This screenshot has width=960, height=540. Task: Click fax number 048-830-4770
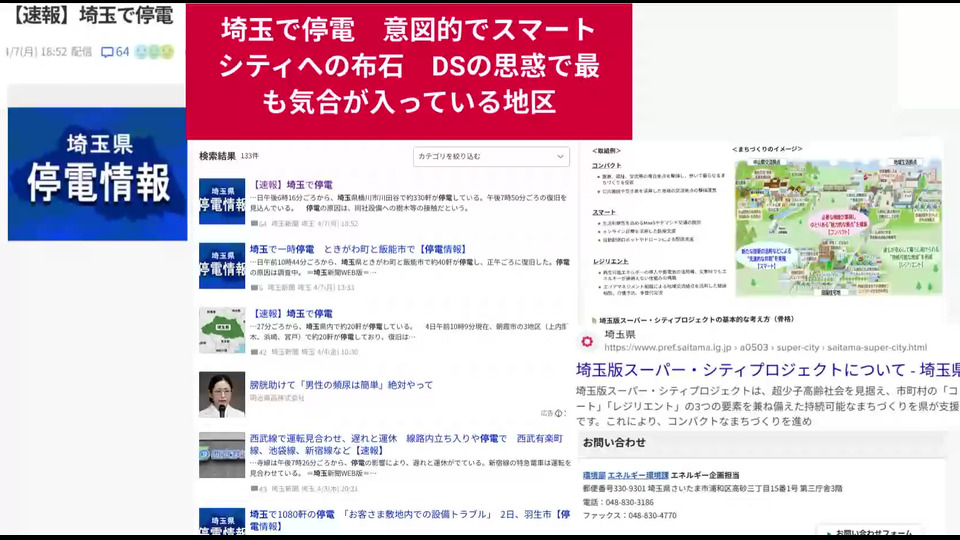click(x=652, y=516)
